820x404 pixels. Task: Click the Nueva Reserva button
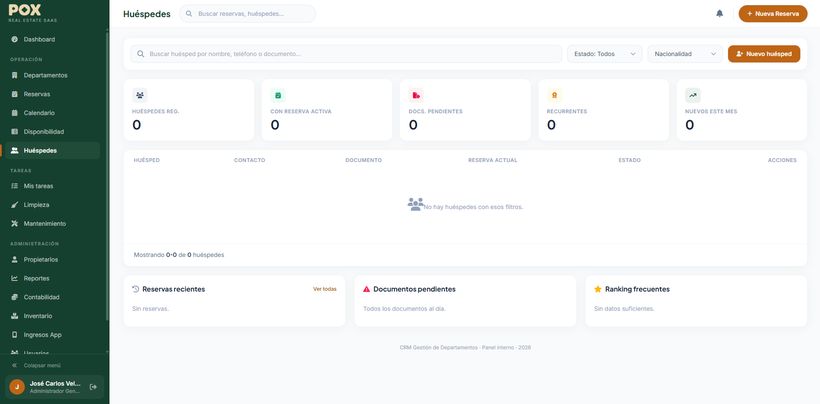point(773,14)
